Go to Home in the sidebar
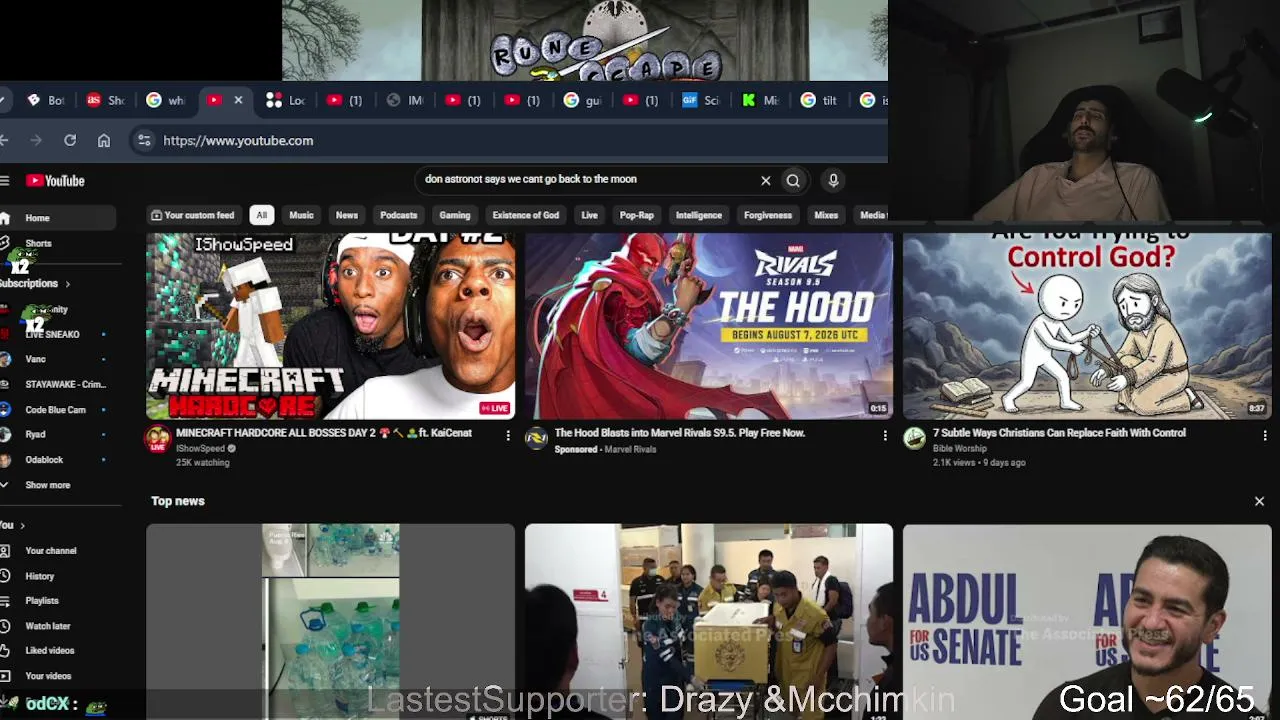Viewport: 1280px width, 720px height. point(58,218)
